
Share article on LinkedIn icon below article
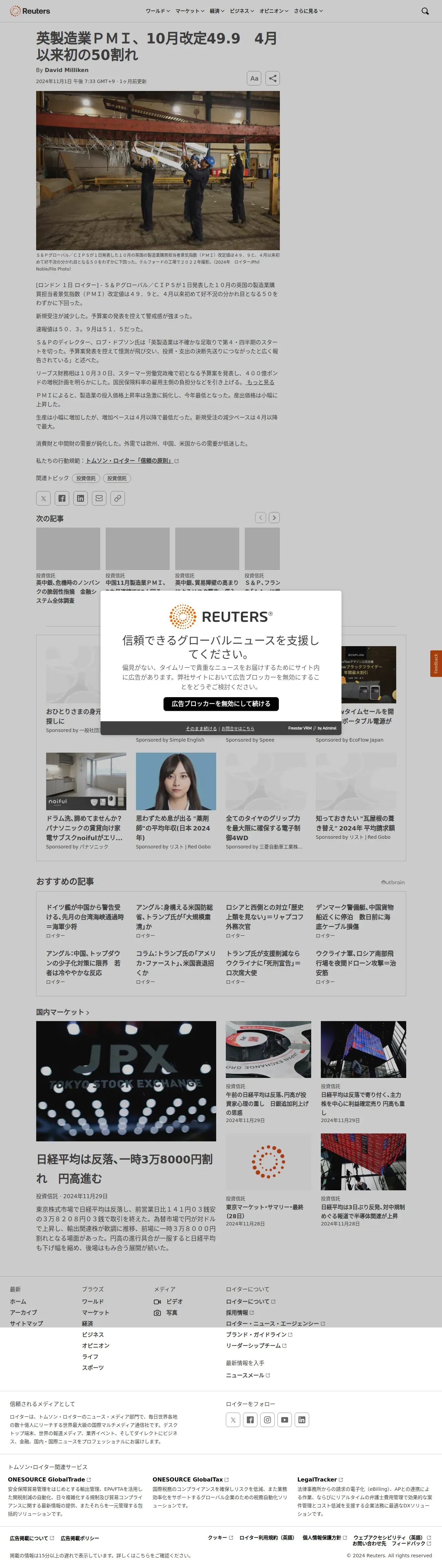tap(80, 498)
